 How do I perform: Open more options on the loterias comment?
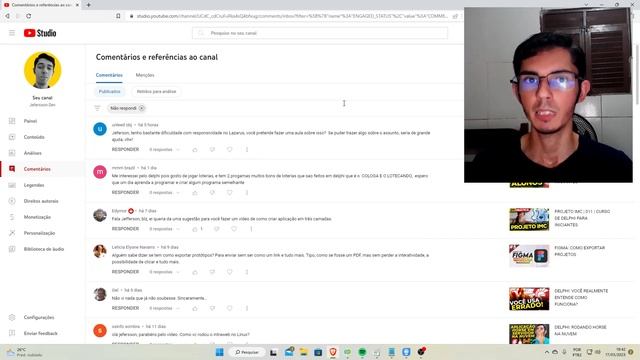click(247, 193)
